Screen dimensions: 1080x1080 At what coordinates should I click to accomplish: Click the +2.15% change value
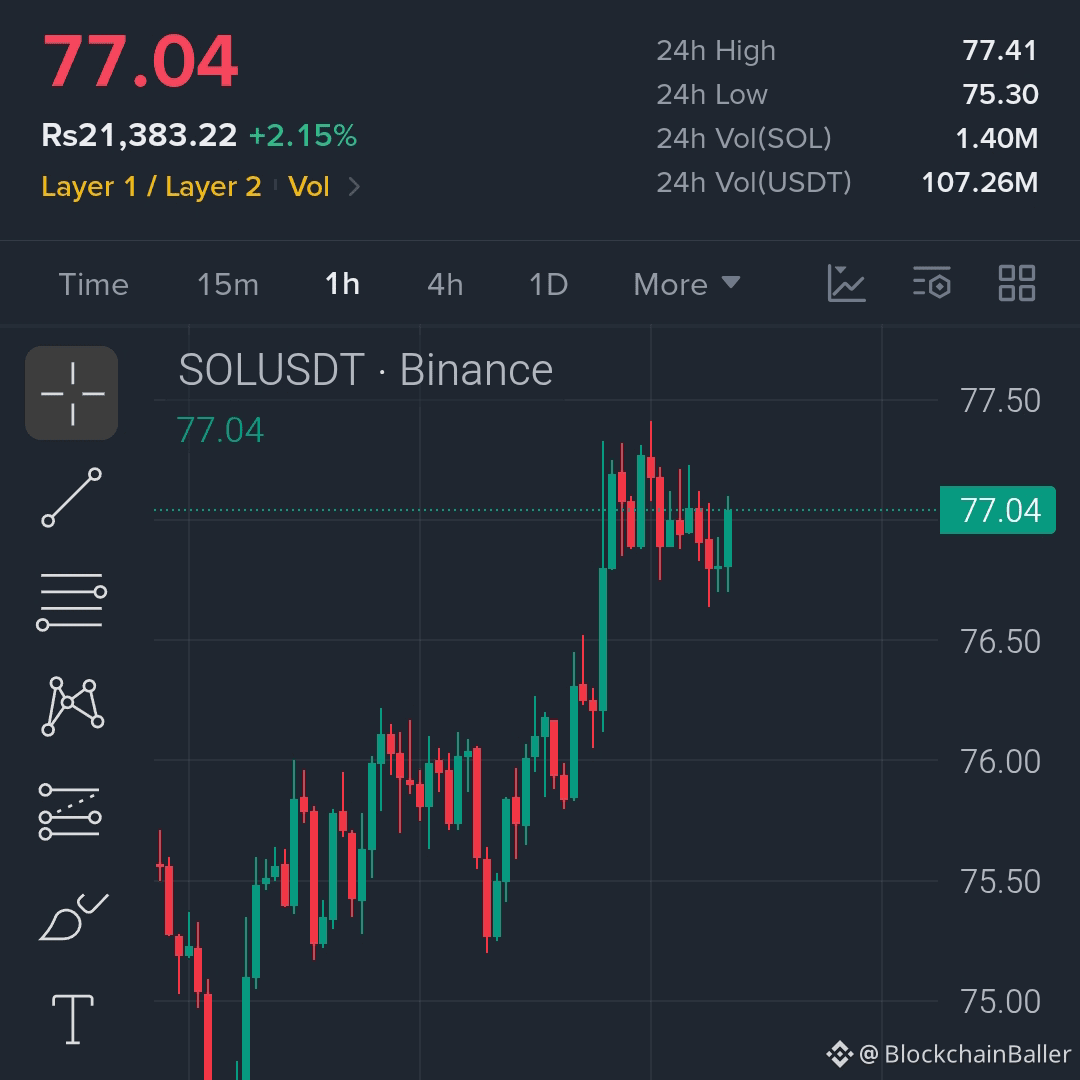click(x=303, y=136)
